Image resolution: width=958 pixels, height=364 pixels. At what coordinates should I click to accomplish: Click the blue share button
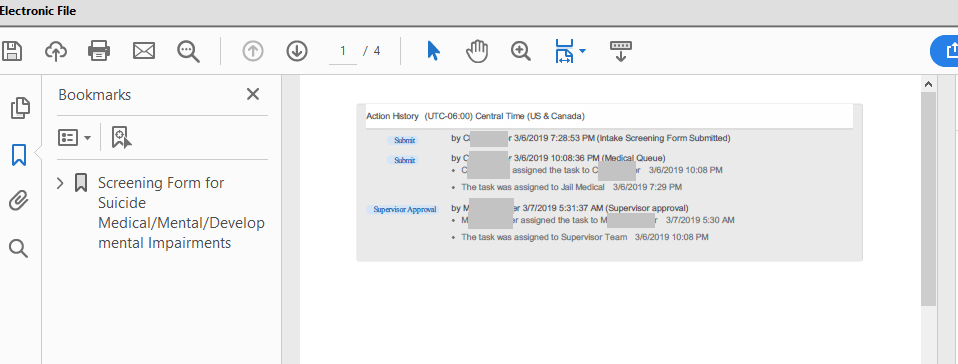(945, 51)
